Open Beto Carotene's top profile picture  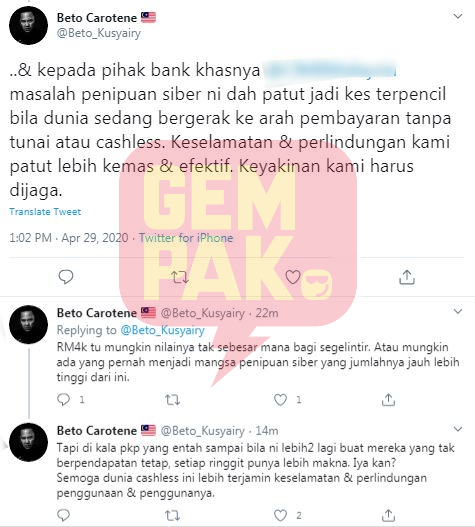tap(28, 26)
